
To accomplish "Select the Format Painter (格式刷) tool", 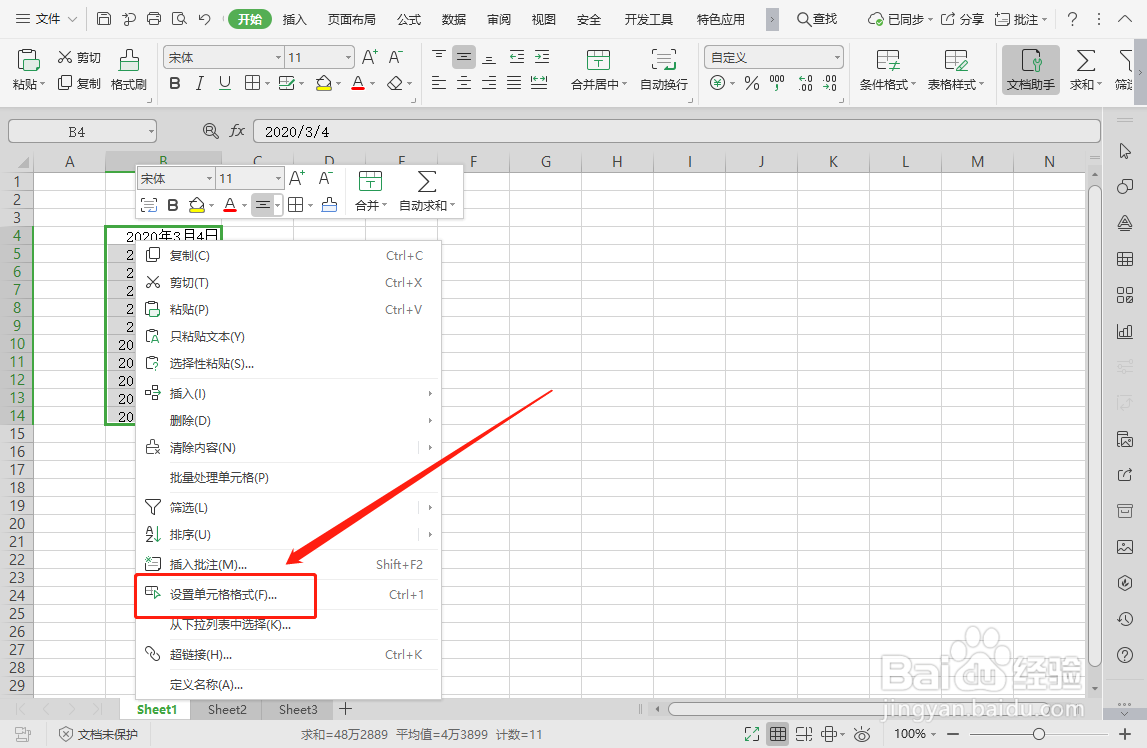I will click(128, 70).
